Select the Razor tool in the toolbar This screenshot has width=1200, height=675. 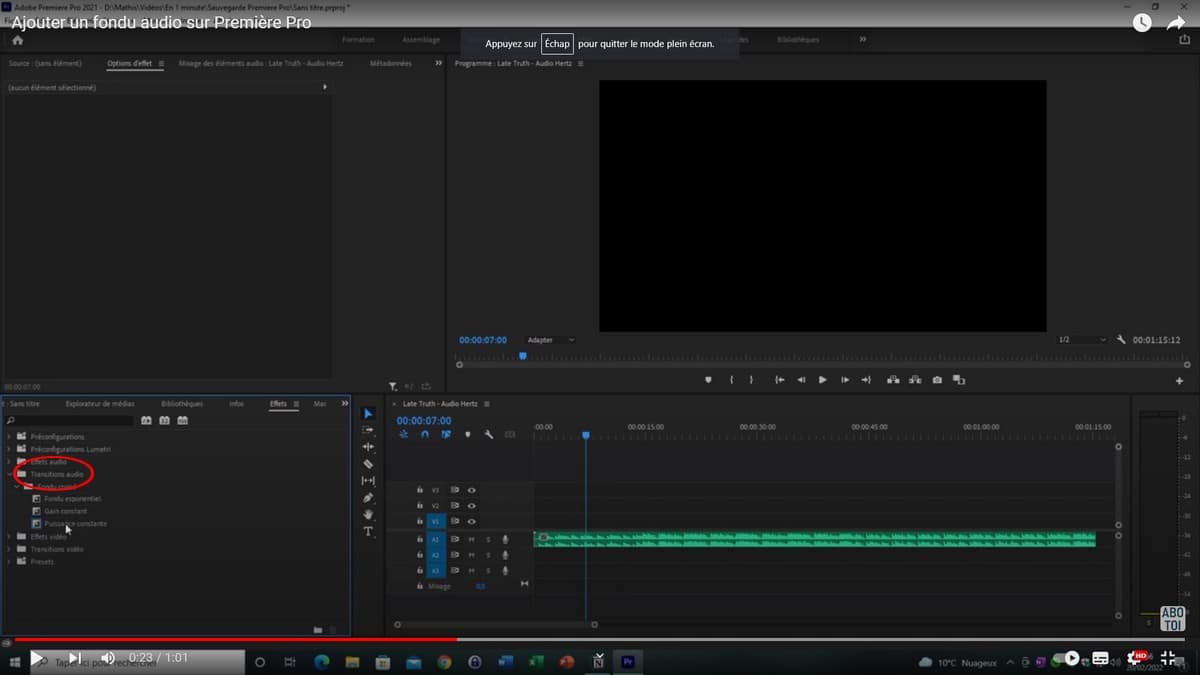[x=368, y=464]
